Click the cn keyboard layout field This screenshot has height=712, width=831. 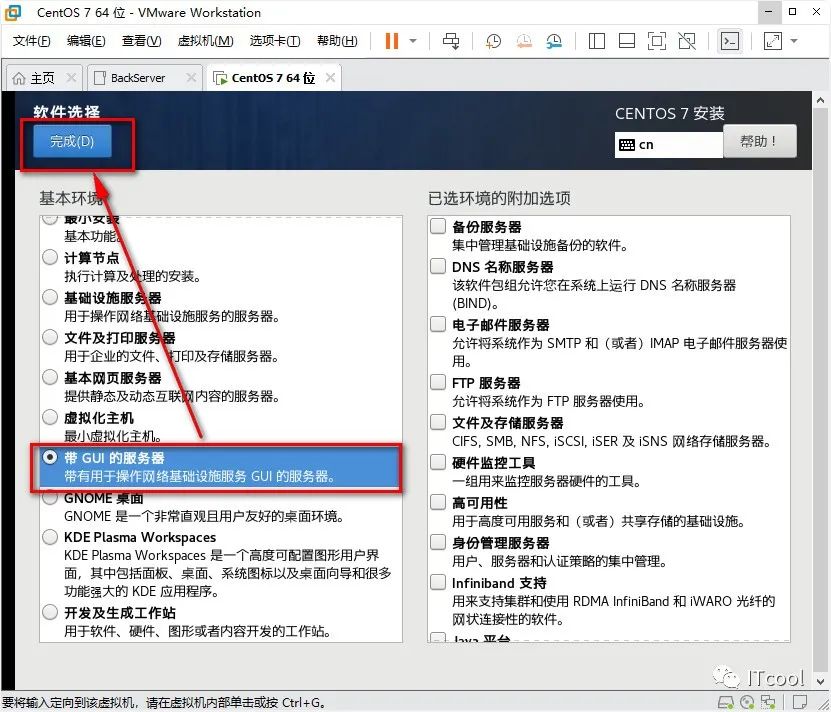669,145
